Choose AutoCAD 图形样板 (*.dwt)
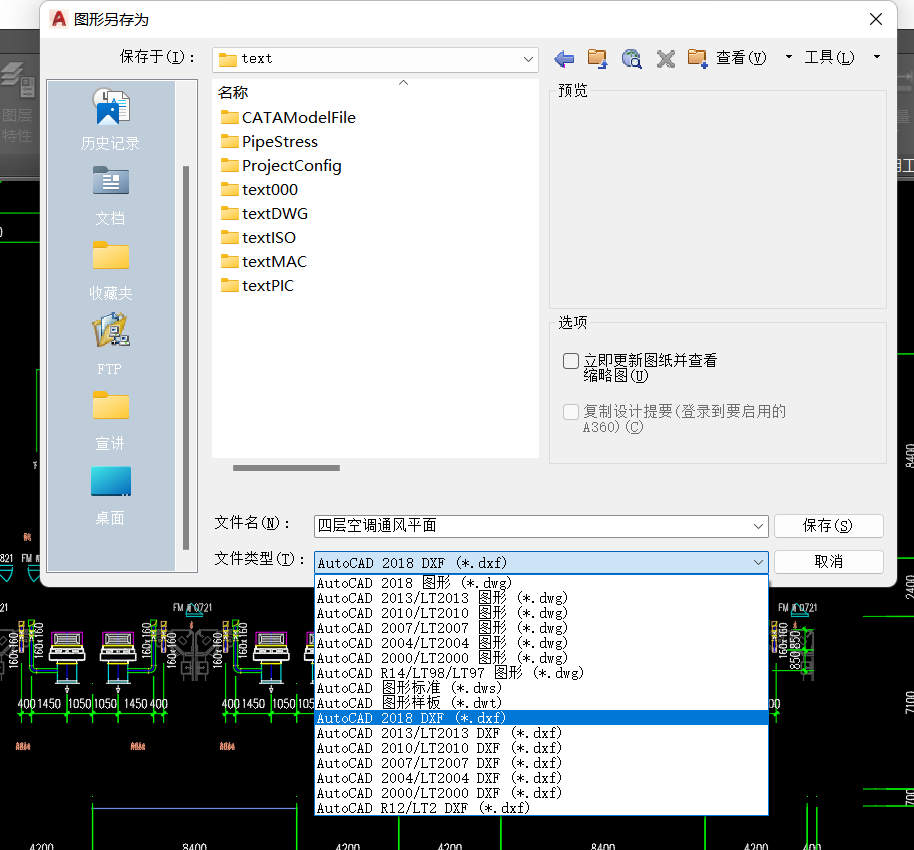Image resolution: width=914 pixels, height=850 pixels. (542, 703)
